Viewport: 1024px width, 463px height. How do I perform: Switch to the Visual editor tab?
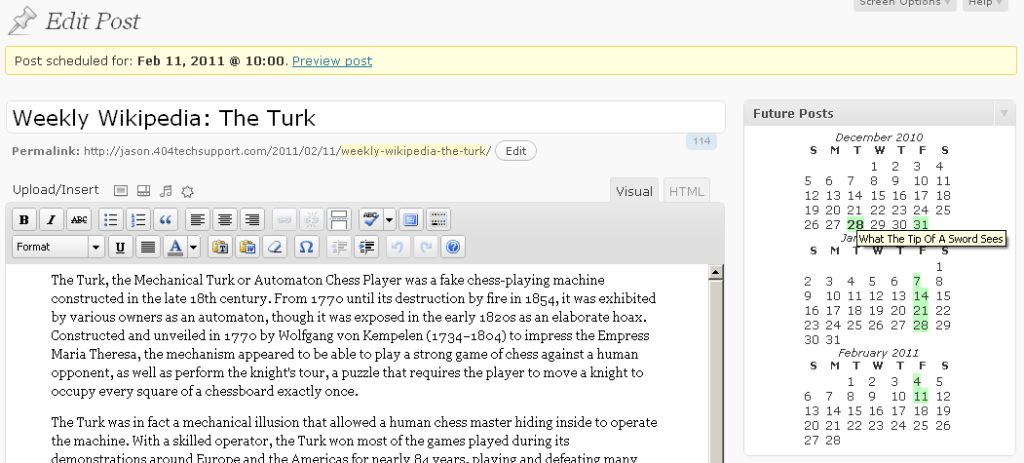pos(634,191)
